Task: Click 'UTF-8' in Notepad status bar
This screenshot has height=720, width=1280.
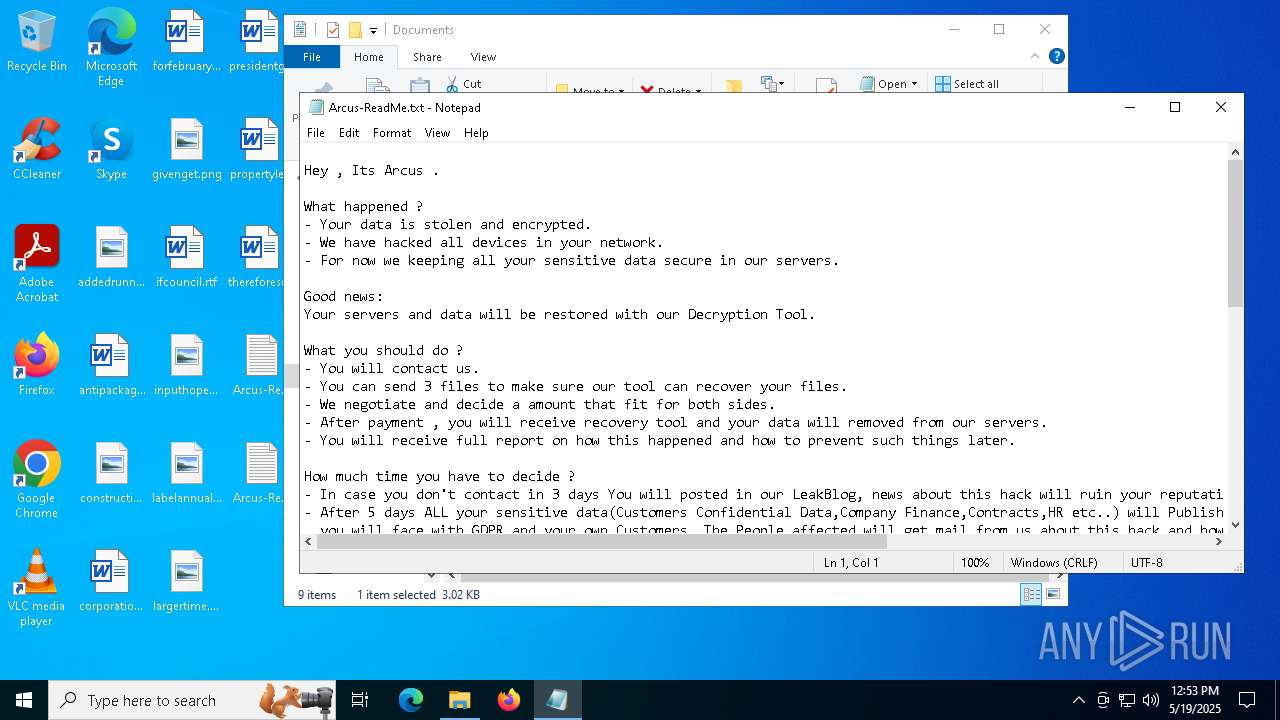Action: pos(1146,563)
